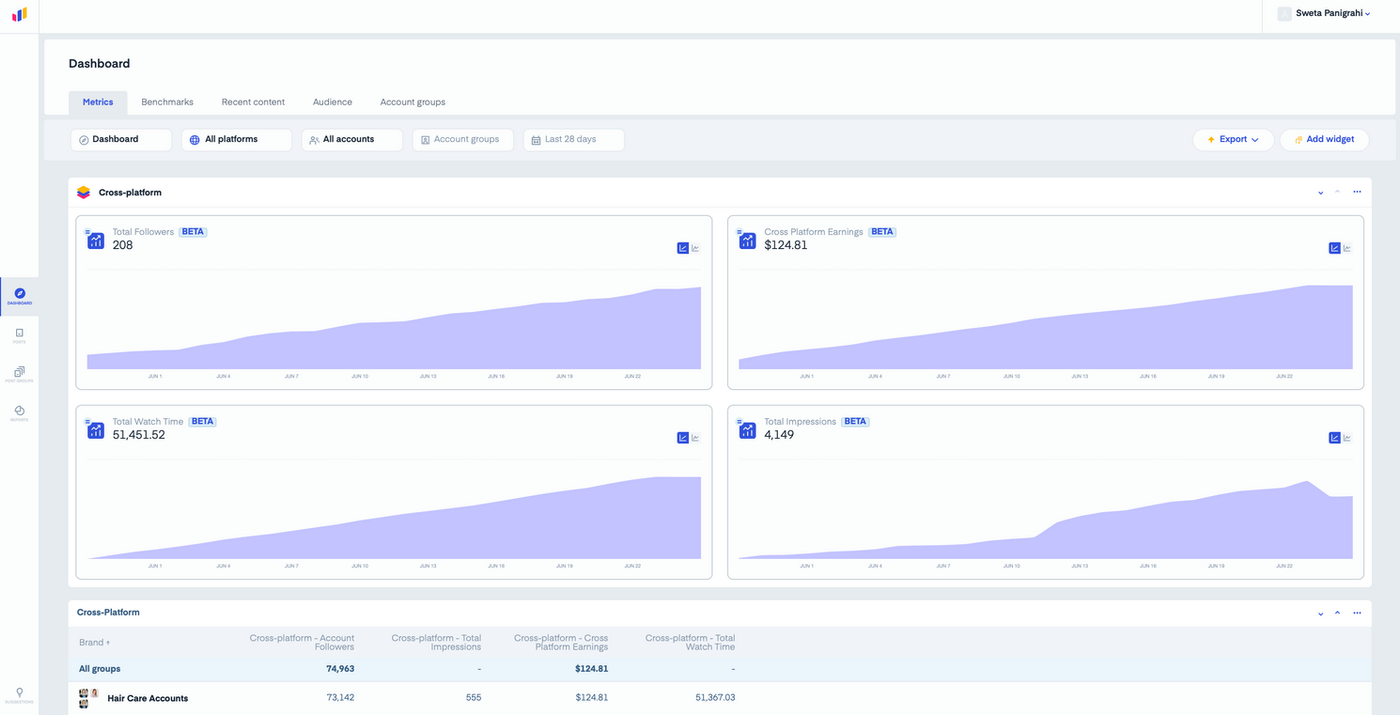Click the Hair Care Accounts avatar thumbnails

(89, 698)
